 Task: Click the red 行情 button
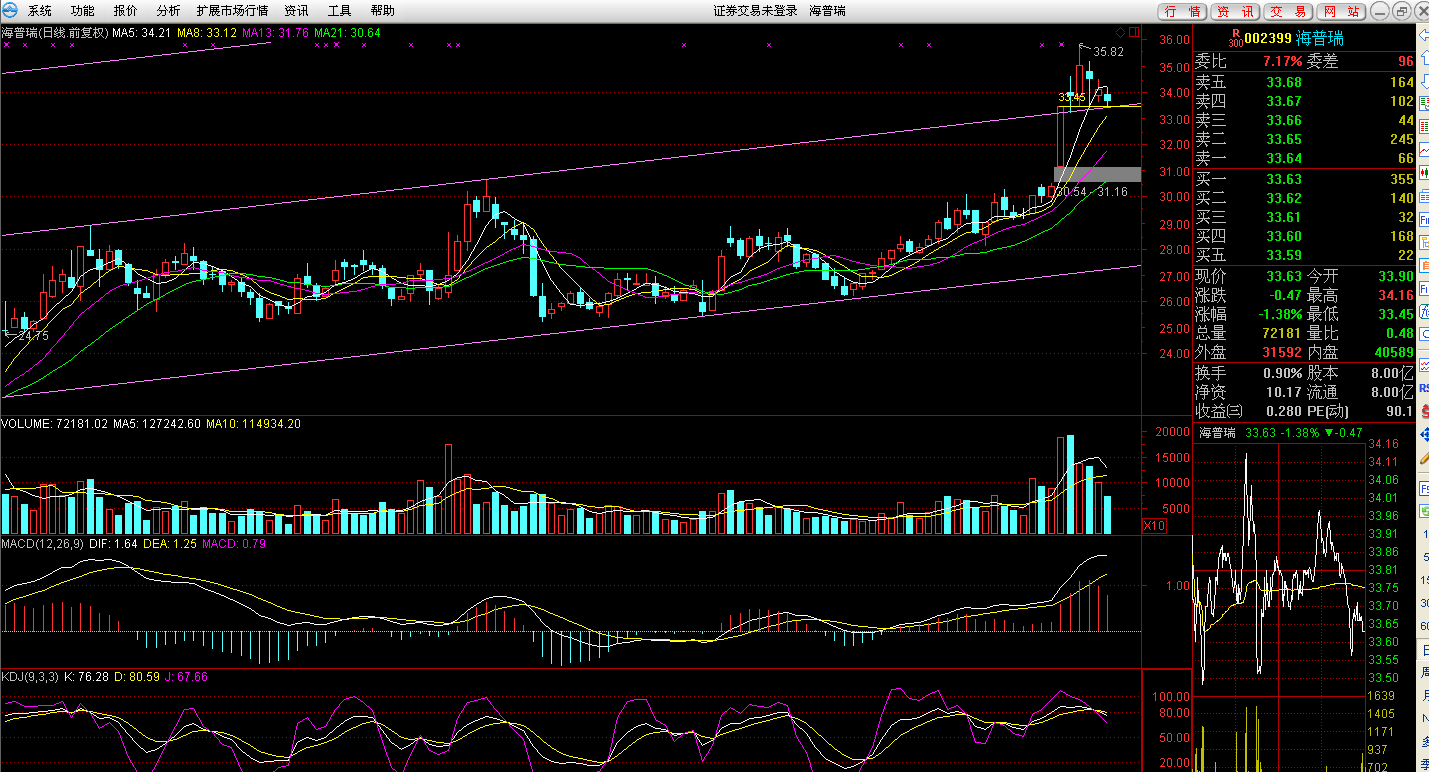coord(1183,11)
